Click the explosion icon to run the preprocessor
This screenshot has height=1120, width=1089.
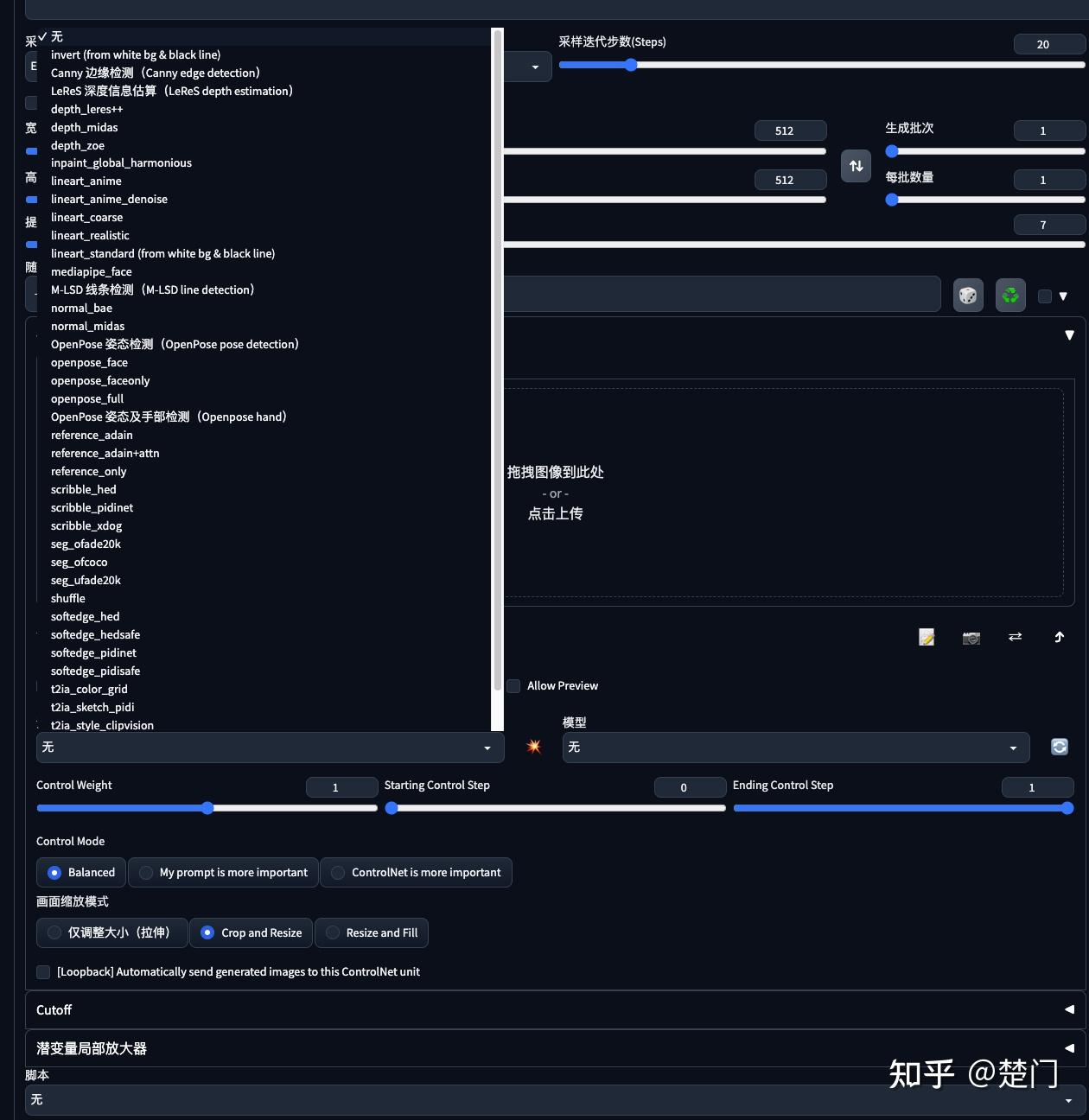533,747
